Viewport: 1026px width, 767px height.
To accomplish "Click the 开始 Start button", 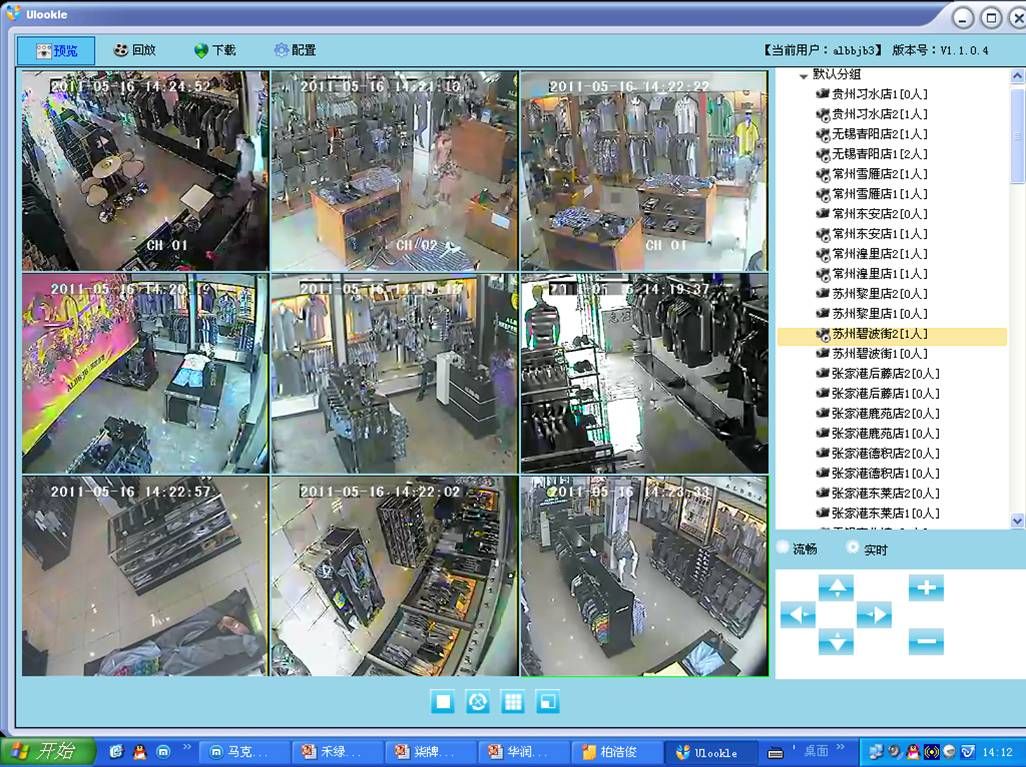I will (x=48, y=752).
